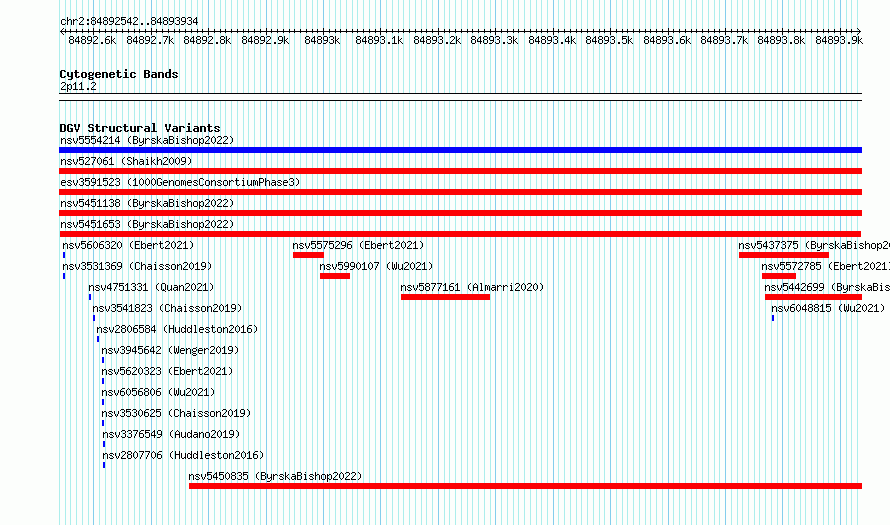Select esv3591523 (1000GenomesConsortiumPhase3) label
Image resolution: width=890 pixels, height=525 pixels.
click(x=180, y=182)
